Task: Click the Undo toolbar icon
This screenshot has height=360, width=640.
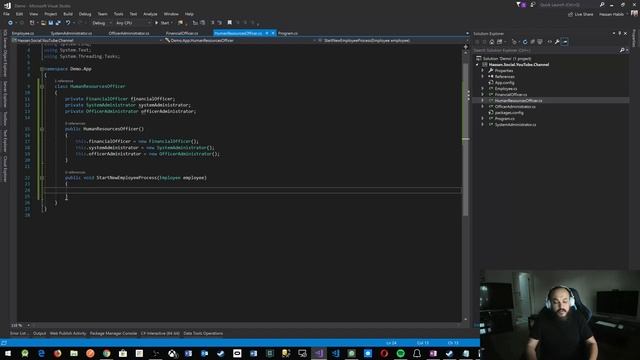Action: click(68, 23)
